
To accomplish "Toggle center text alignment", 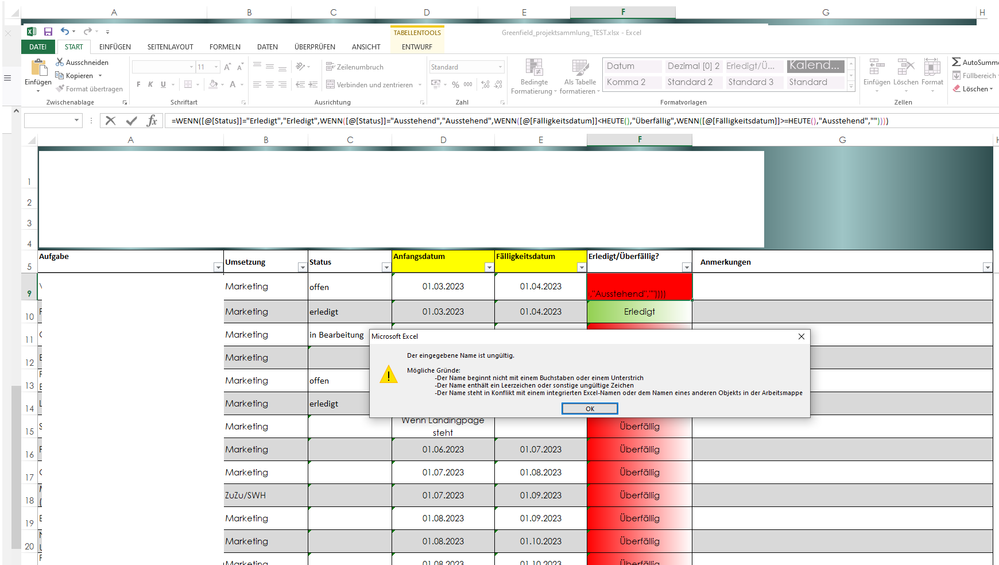I will click(x=270, y=84).
